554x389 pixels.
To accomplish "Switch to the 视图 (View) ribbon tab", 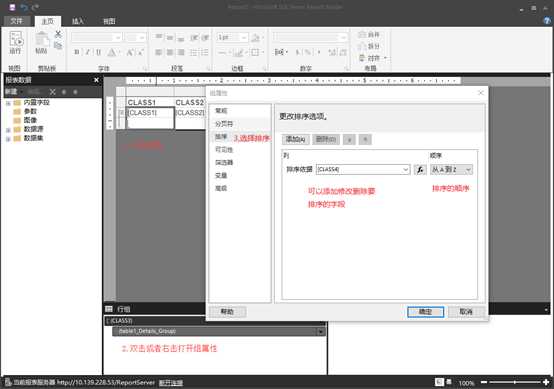I will (109, 21).
